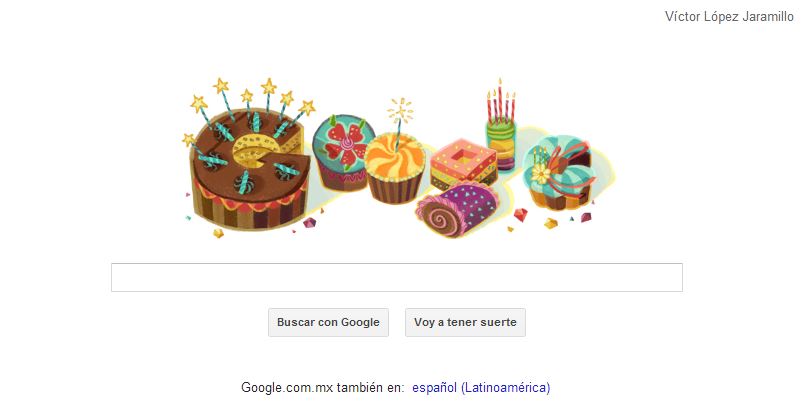The width and height of the screenshot is (807, 414).
Task: Open the español (Latinoamérica) link
Action: click(481, 387)
